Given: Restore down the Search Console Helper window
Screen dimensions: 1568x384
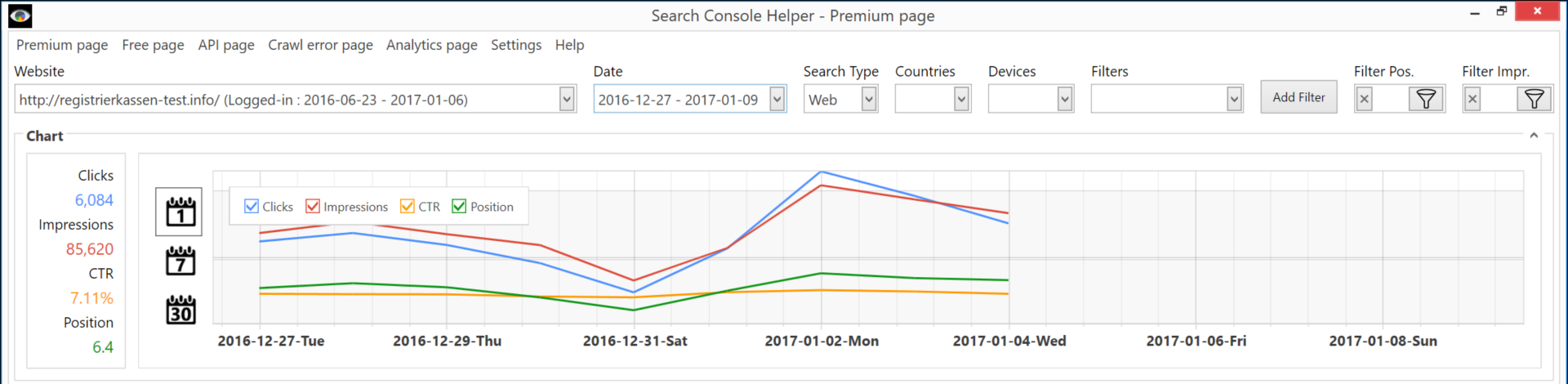Looking at the screenshot, I should click(x=1501, y=11).
